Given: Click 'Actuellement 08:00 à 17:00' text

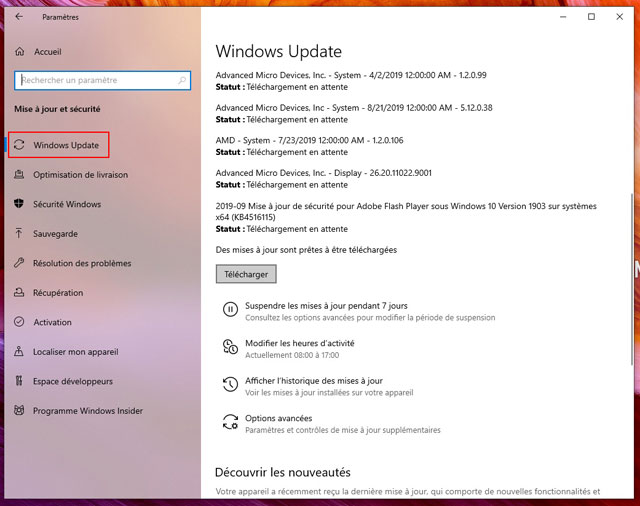Looking at the screenshot, I should point(292,355).
